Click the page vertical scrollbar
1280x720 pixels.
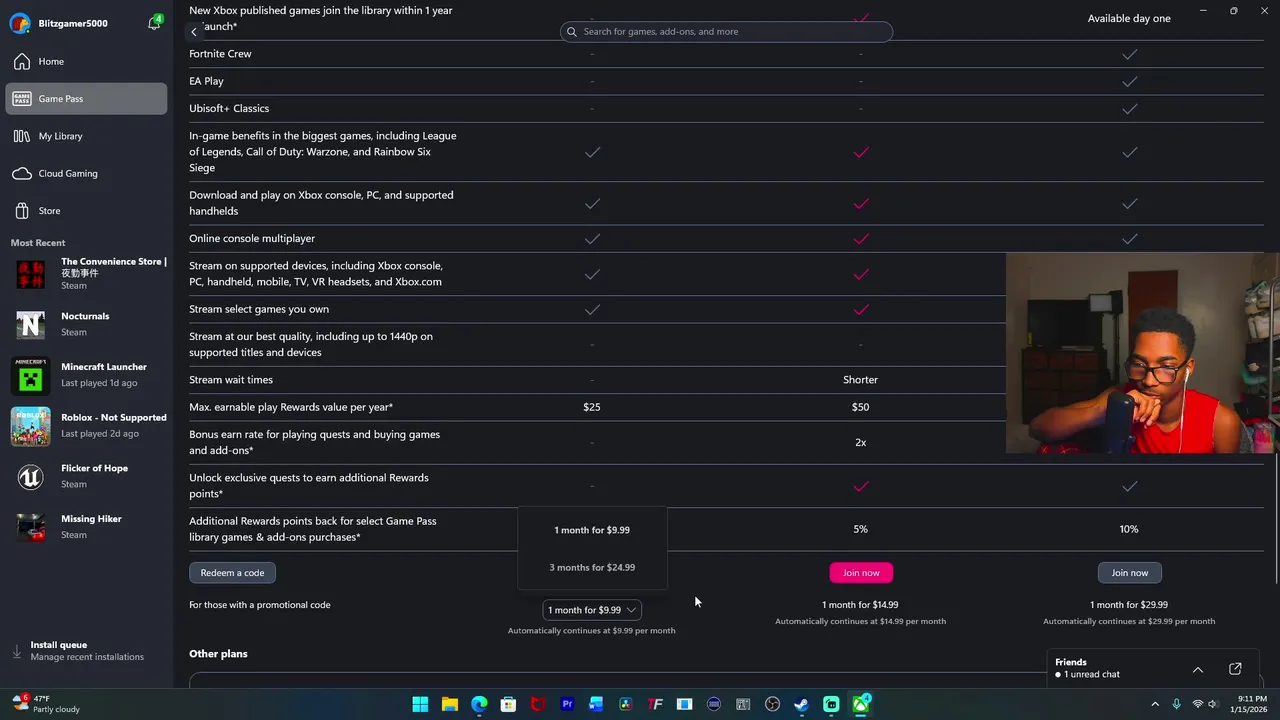coord(1275,520)
